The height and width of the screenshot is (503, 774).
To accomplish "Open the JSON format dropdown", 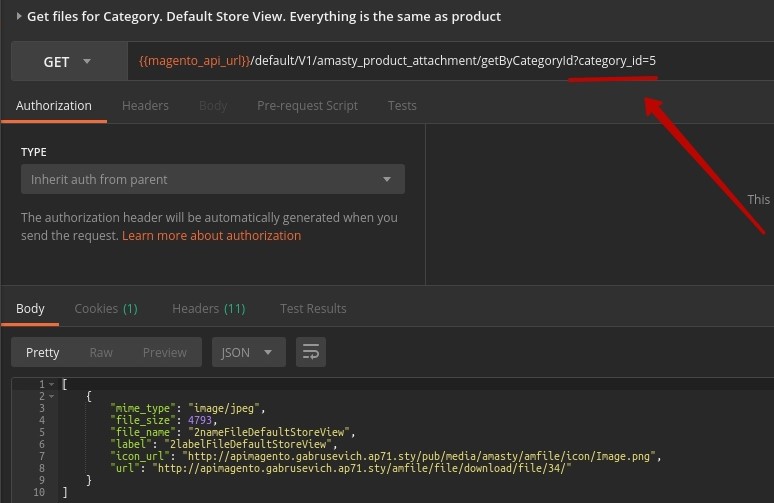I will coord(248,352).
